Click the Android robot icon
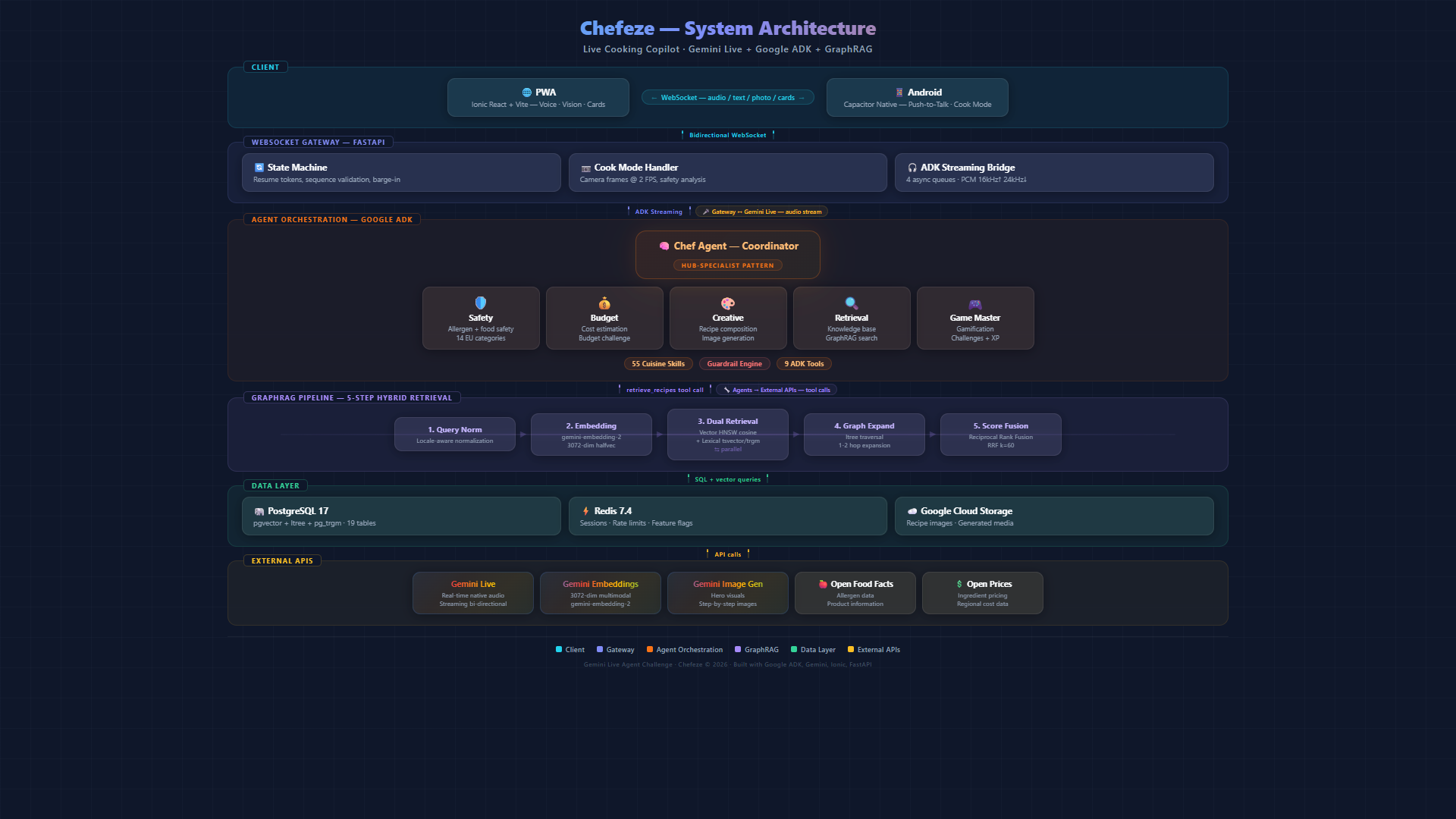This screenshot has height=819, width=1456. coord(899,93)
